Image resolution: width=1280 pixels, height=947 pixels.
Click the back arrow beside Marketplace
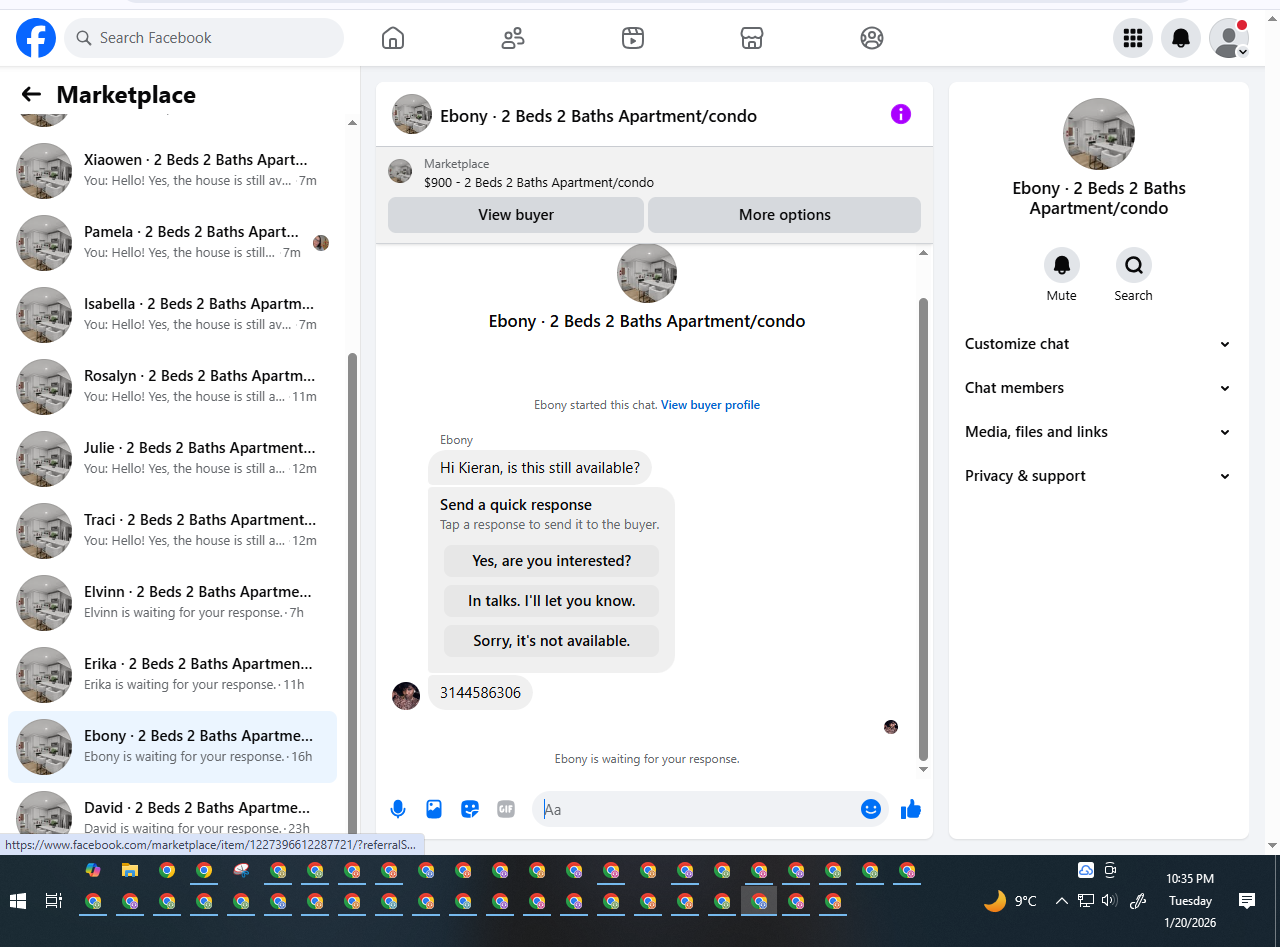point(31,95)
